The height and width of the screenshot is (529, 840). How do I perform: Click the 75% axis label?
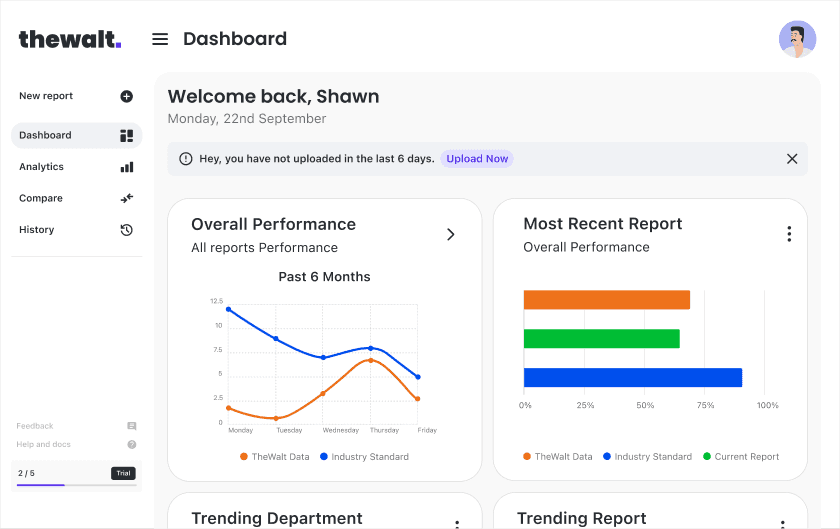[706, 405]
